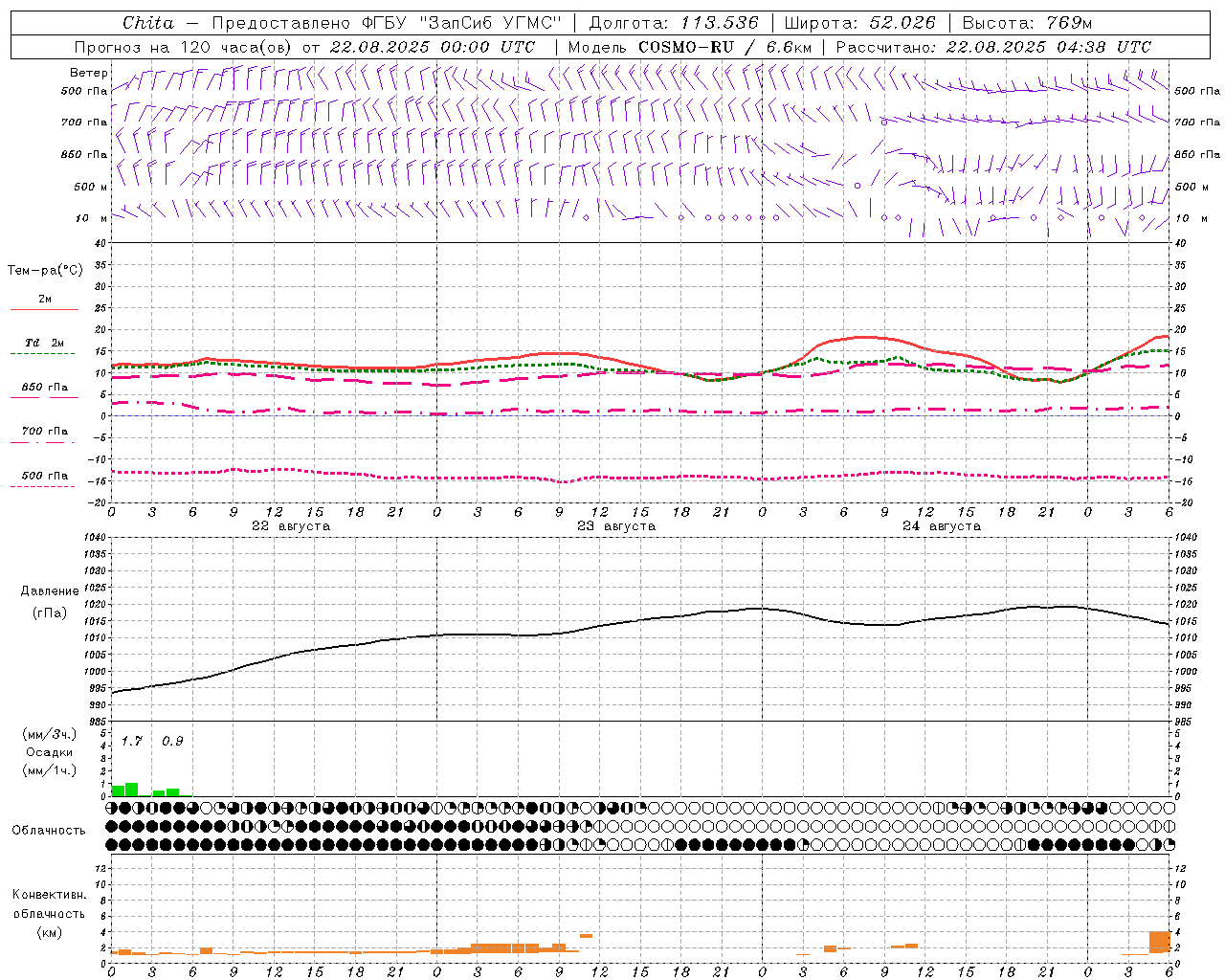Click the "Облачность" cloud cover label
The height and width of the screenshot is (980, 1225).
coord(49,831)
